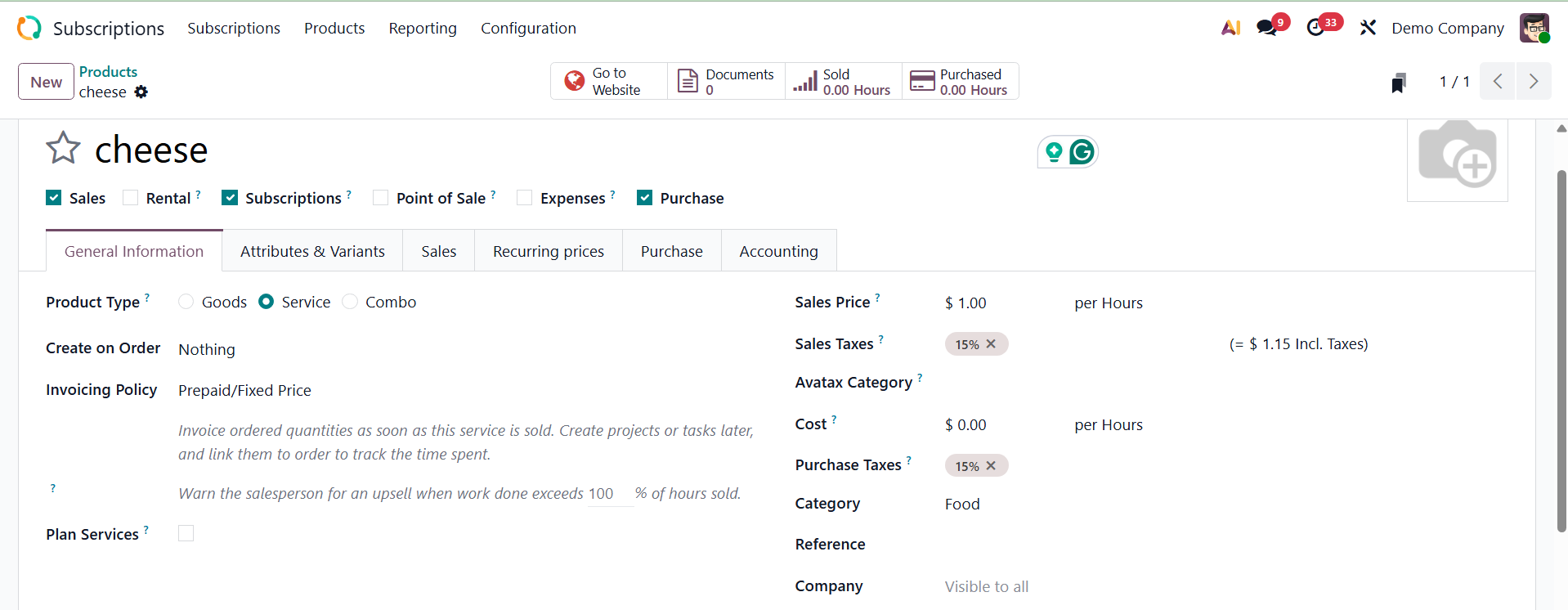The width and height of the screenshot is (1568, 610).
Task: Click the Grammarly icon near product name
Action: coord(1082,152)
